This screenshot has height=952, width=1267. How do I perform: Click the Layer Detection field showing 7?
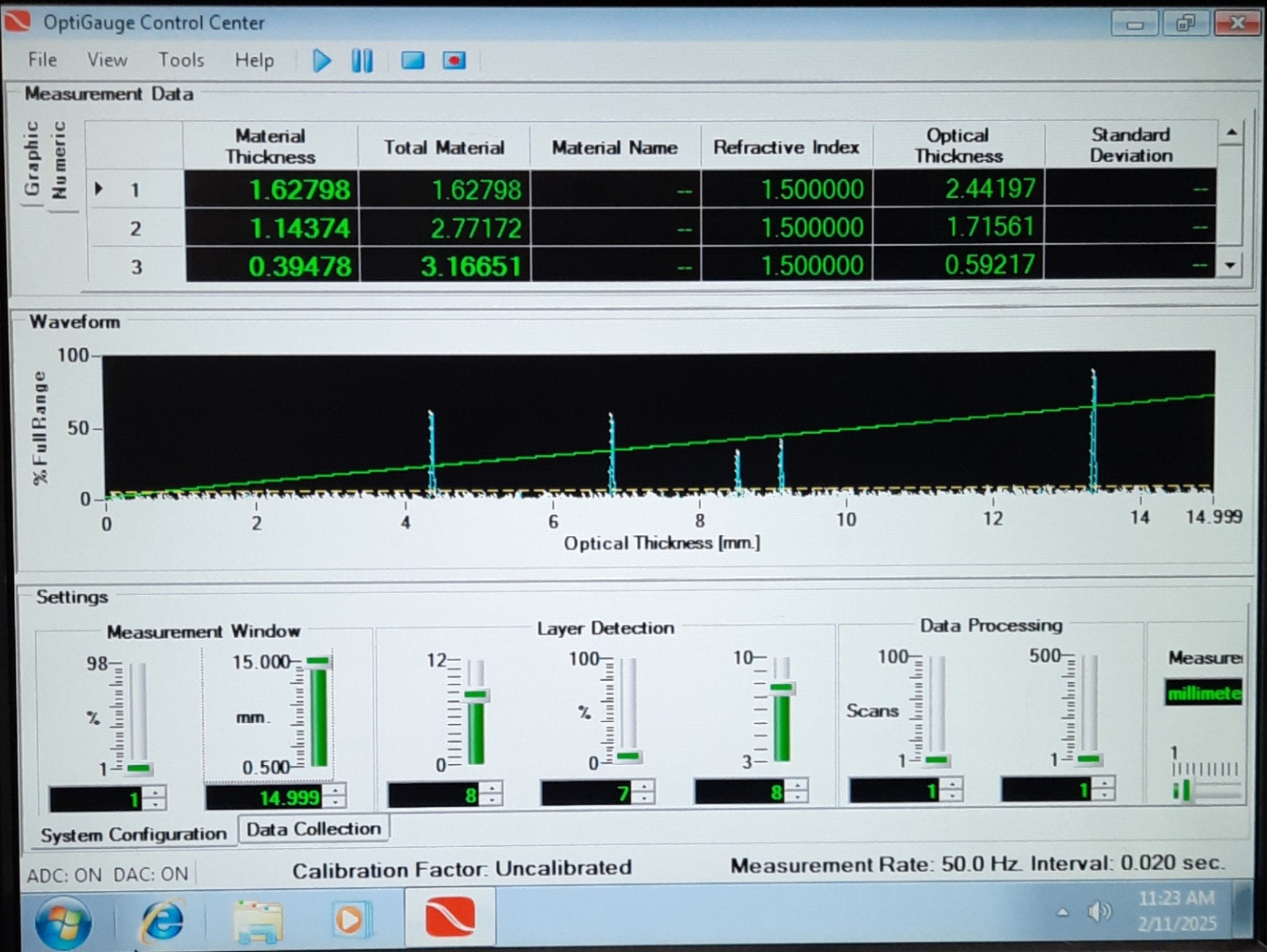[586, 792]
